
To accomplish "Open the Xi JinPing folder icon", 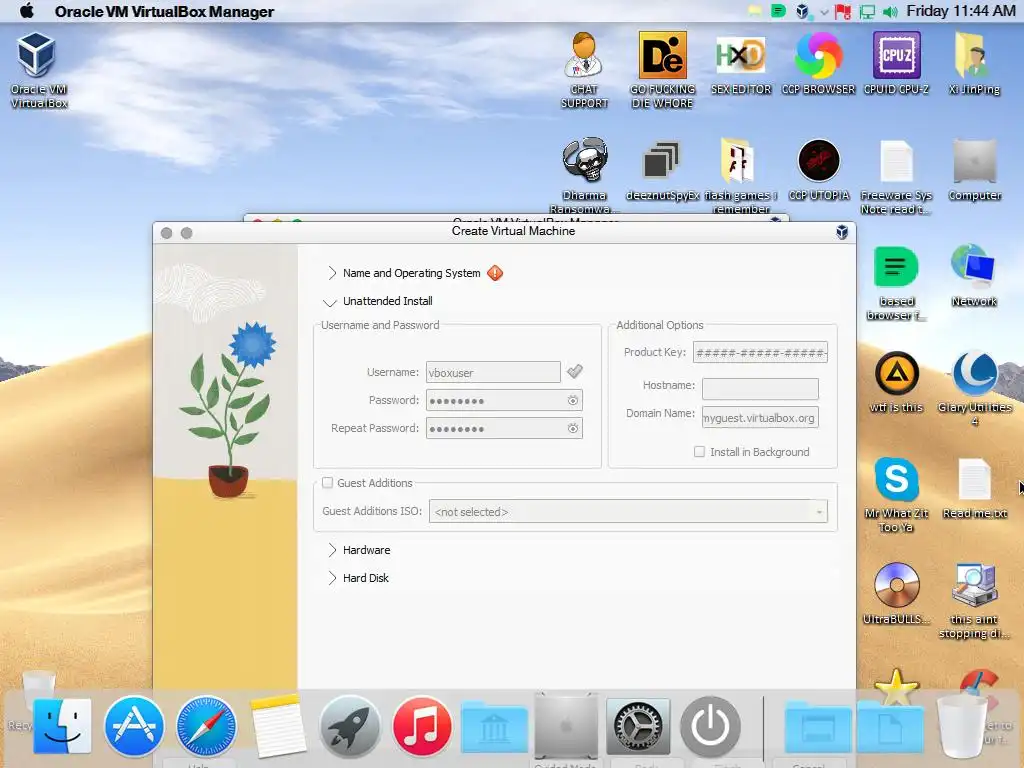I will 974,63.
